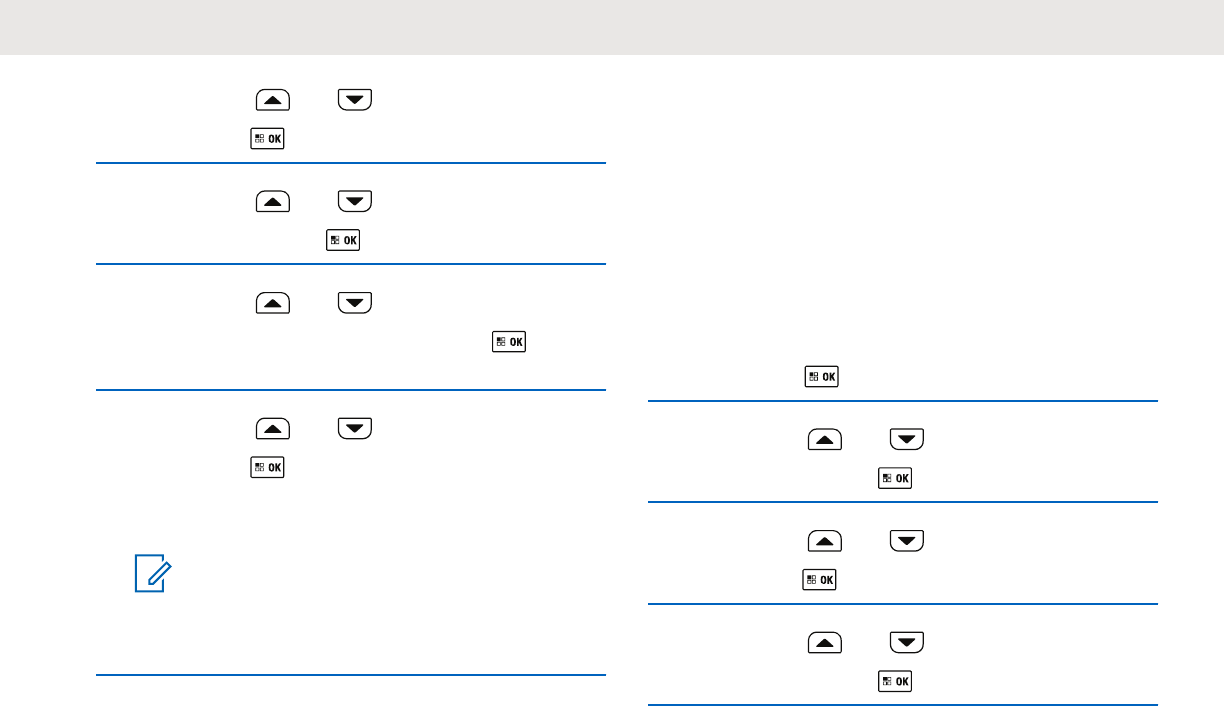Screen dimensions: 1224x706
Task: Click the bottom down arrow in the right column
Action: (x=907, y=643)
